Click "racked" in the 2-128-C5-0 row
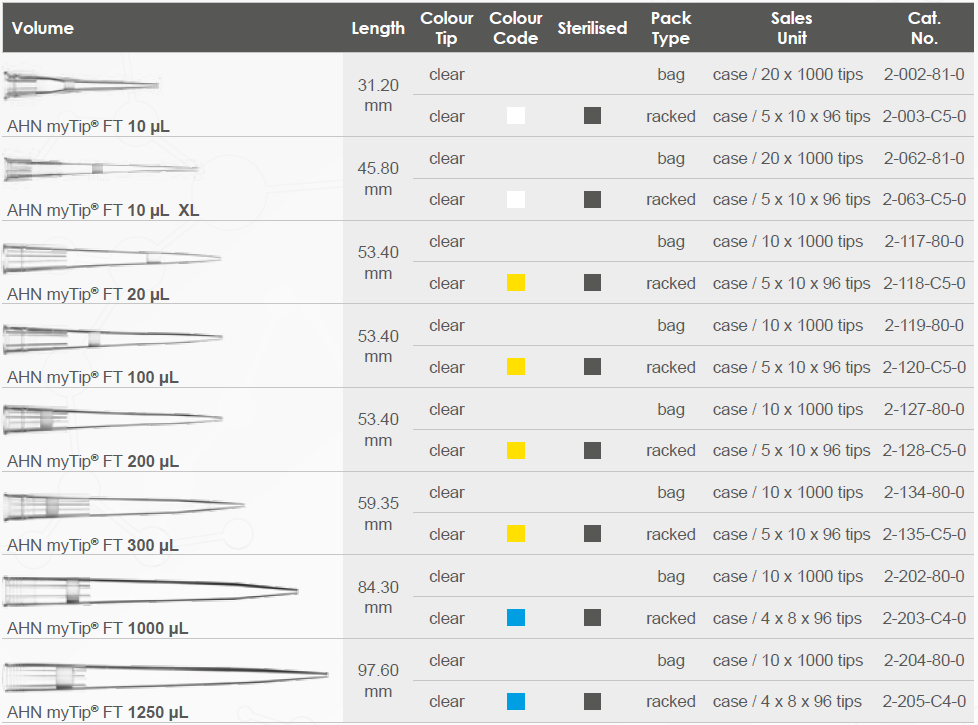This screenshot has width=978, height=725. click(671, 450)
